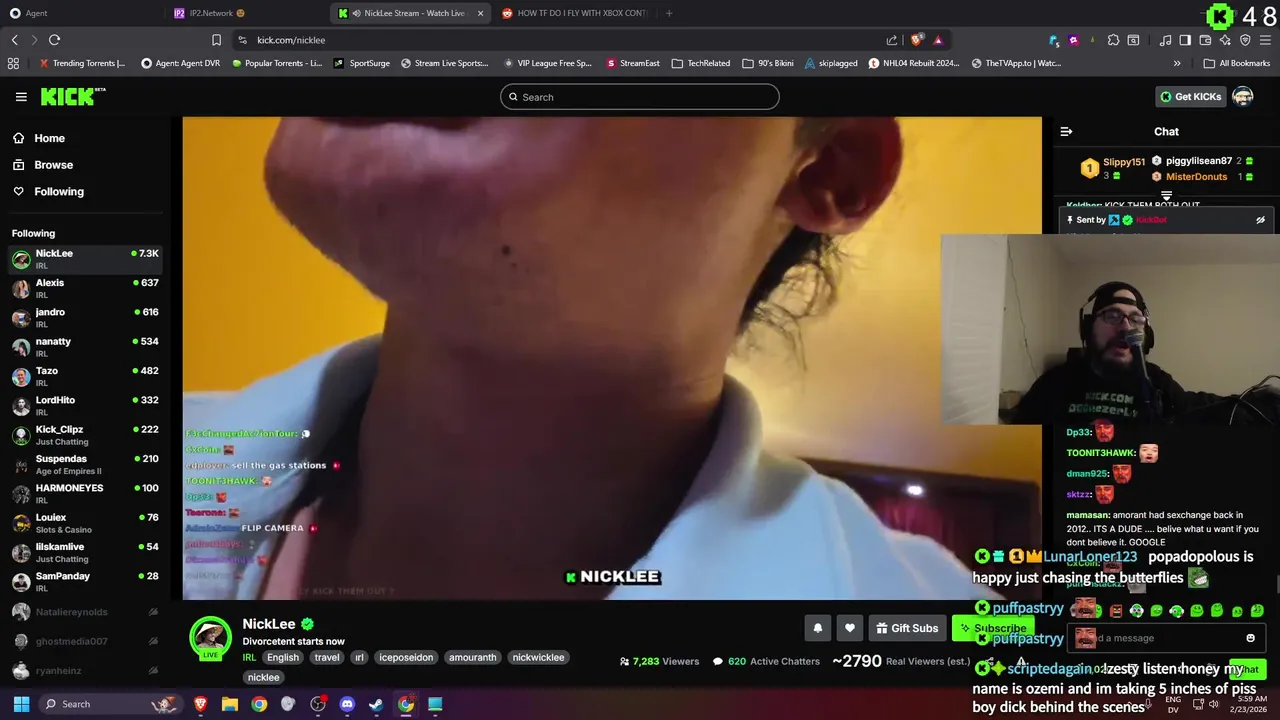This screenshot has width=1280, height=720.
Task: Open the user profile avatar menu
Action: (x=1243, y=97)
